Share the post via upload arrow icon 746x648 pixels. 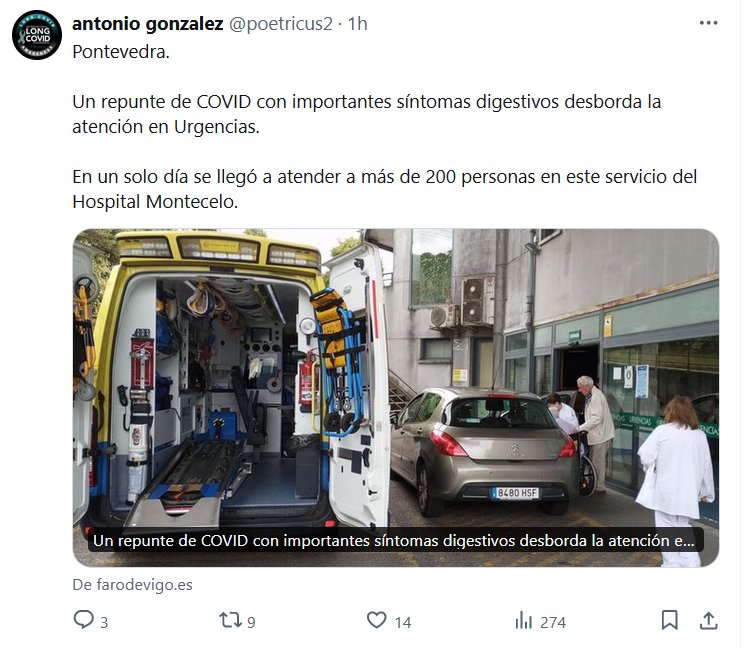(x=708, y=620)
